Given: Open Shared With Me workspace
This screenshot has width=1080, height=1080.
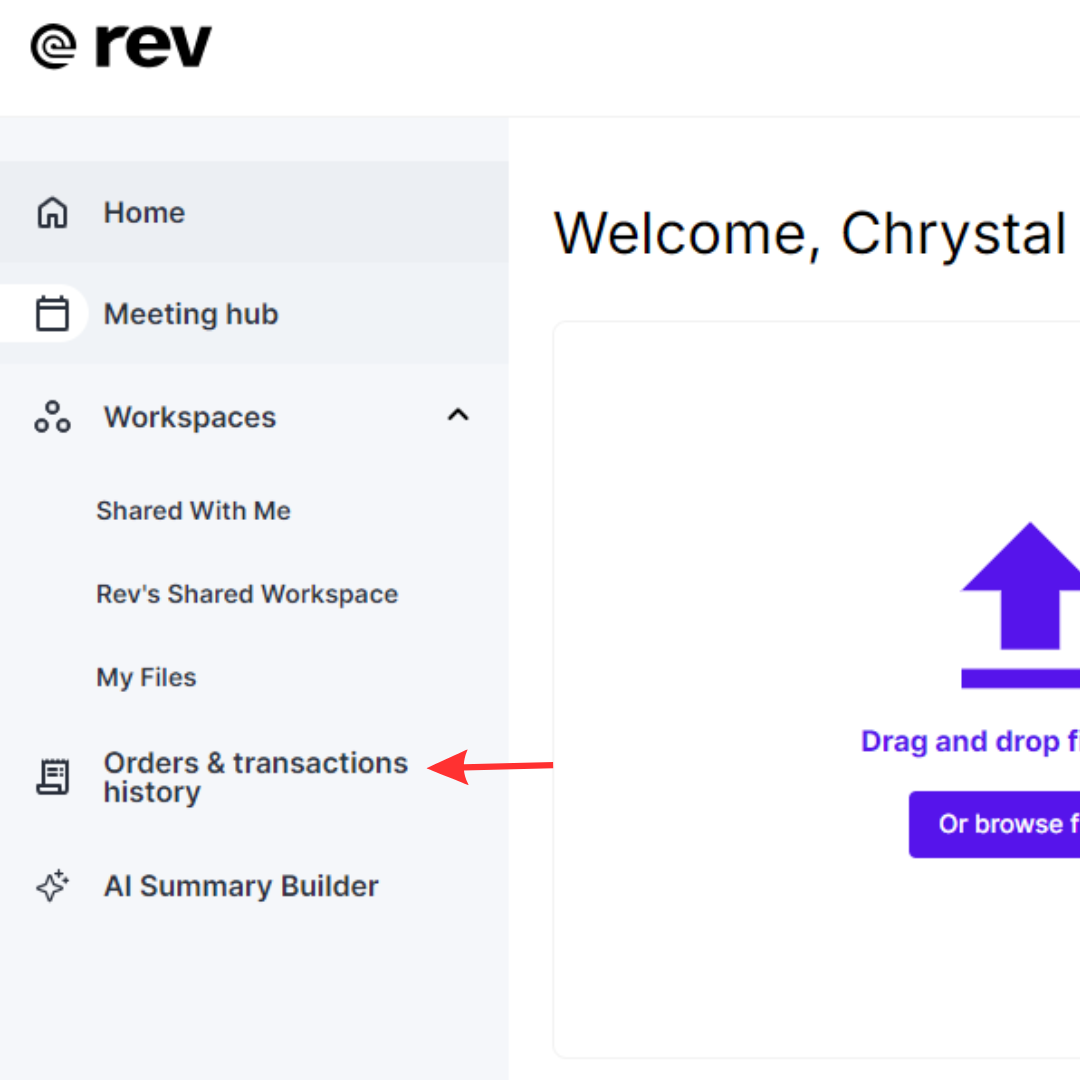Looking at the screenshot, I should point(194,511).
